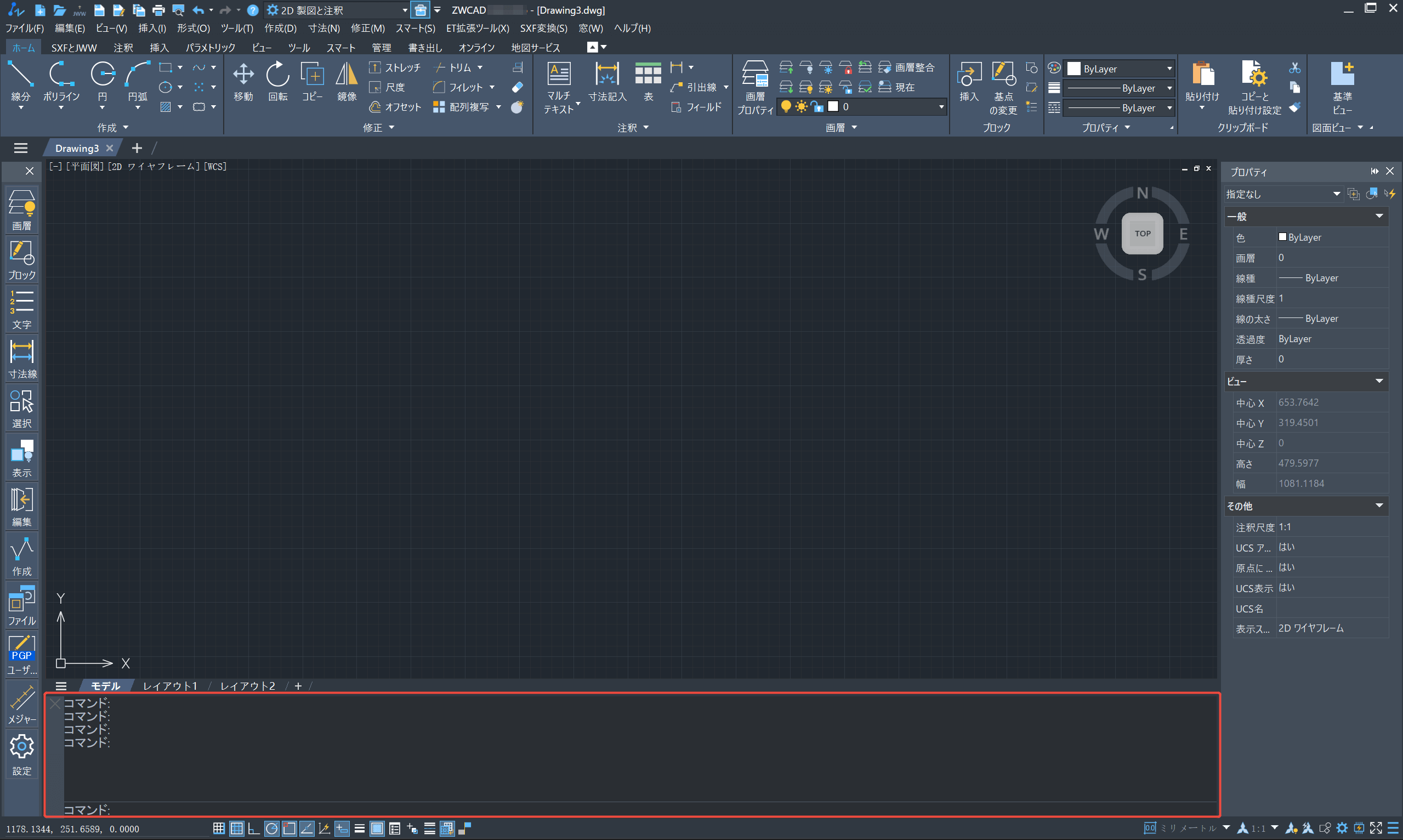The width and height of the screenshot is (1403, 840).
Task: Click the 引出線 leader button
Action: click(698, 87)
